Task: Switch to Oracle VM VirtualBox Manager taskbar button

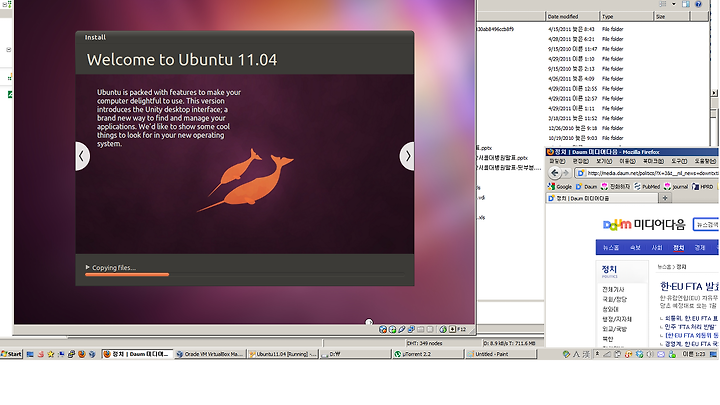Action: pos(210,354)
